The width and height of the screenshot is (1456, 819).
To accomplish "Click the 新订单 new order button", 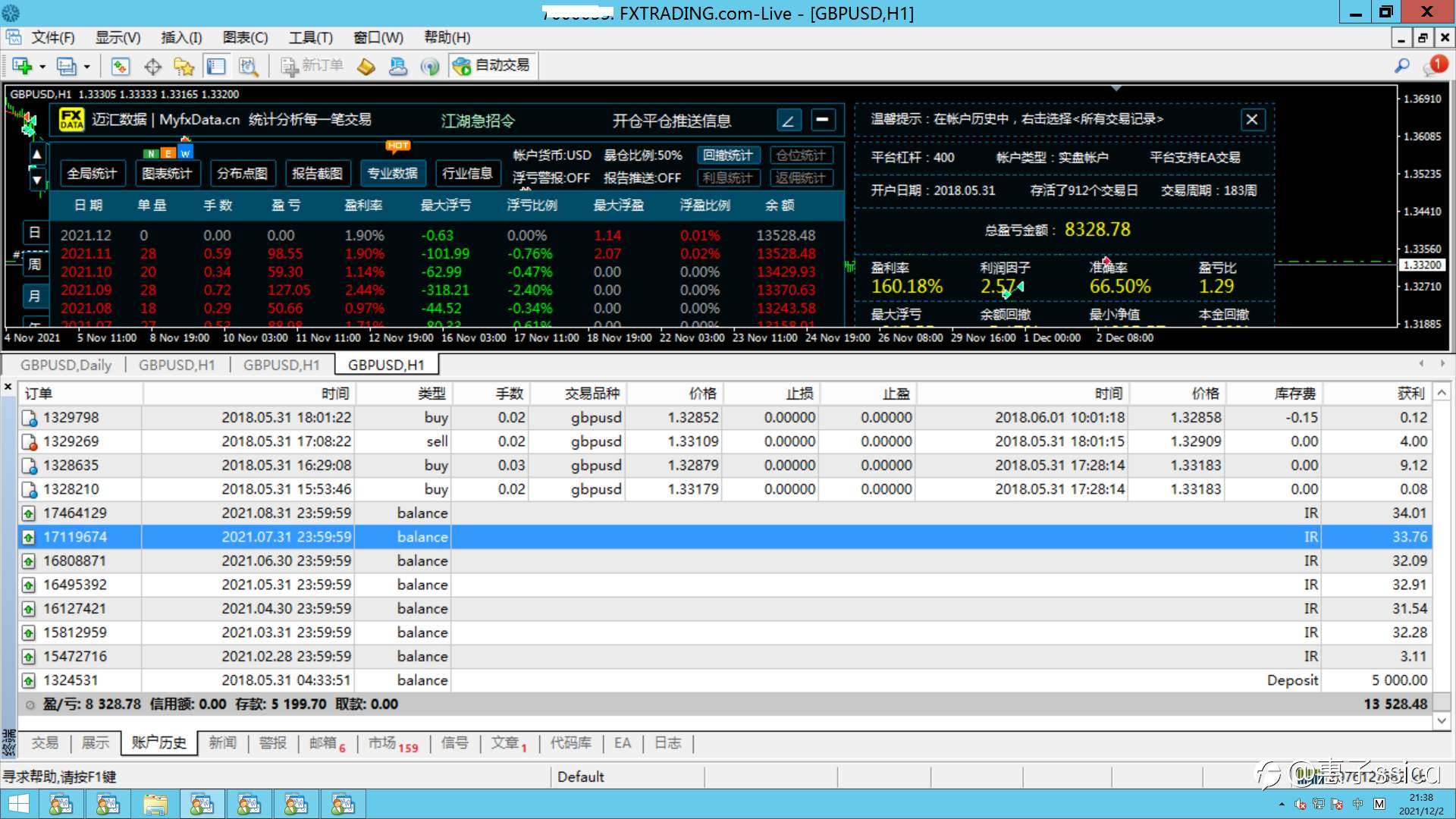I will (x=312, y=66).
